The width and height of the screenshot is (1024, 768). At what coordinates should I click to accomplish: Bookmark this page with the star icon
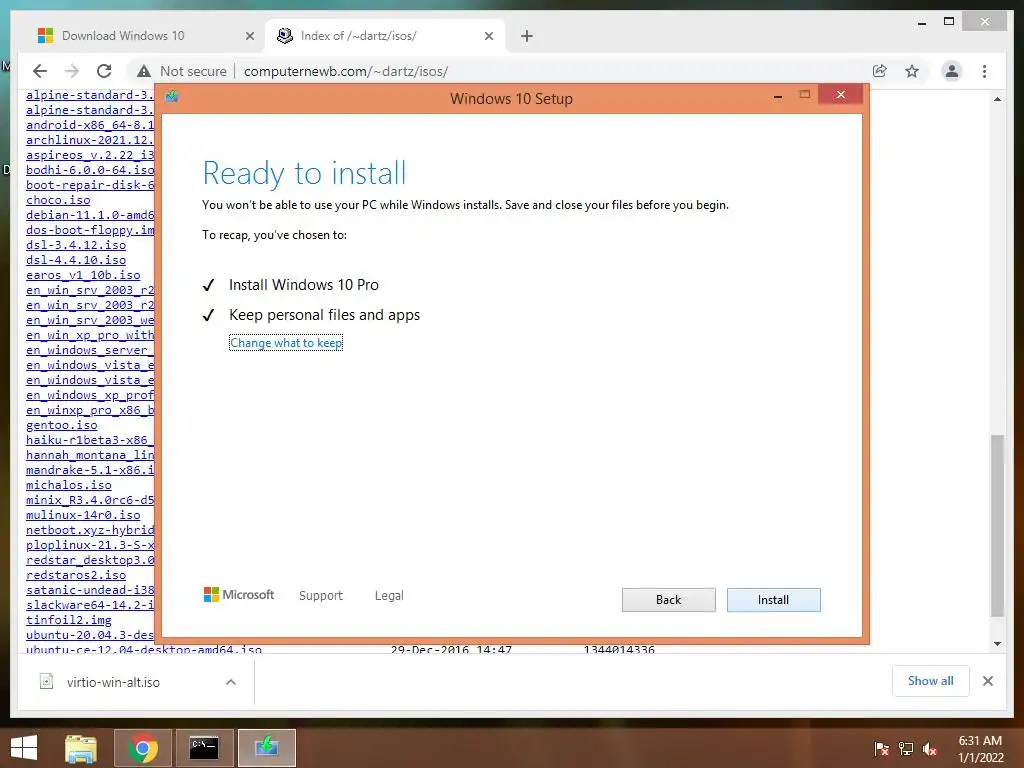912,71
